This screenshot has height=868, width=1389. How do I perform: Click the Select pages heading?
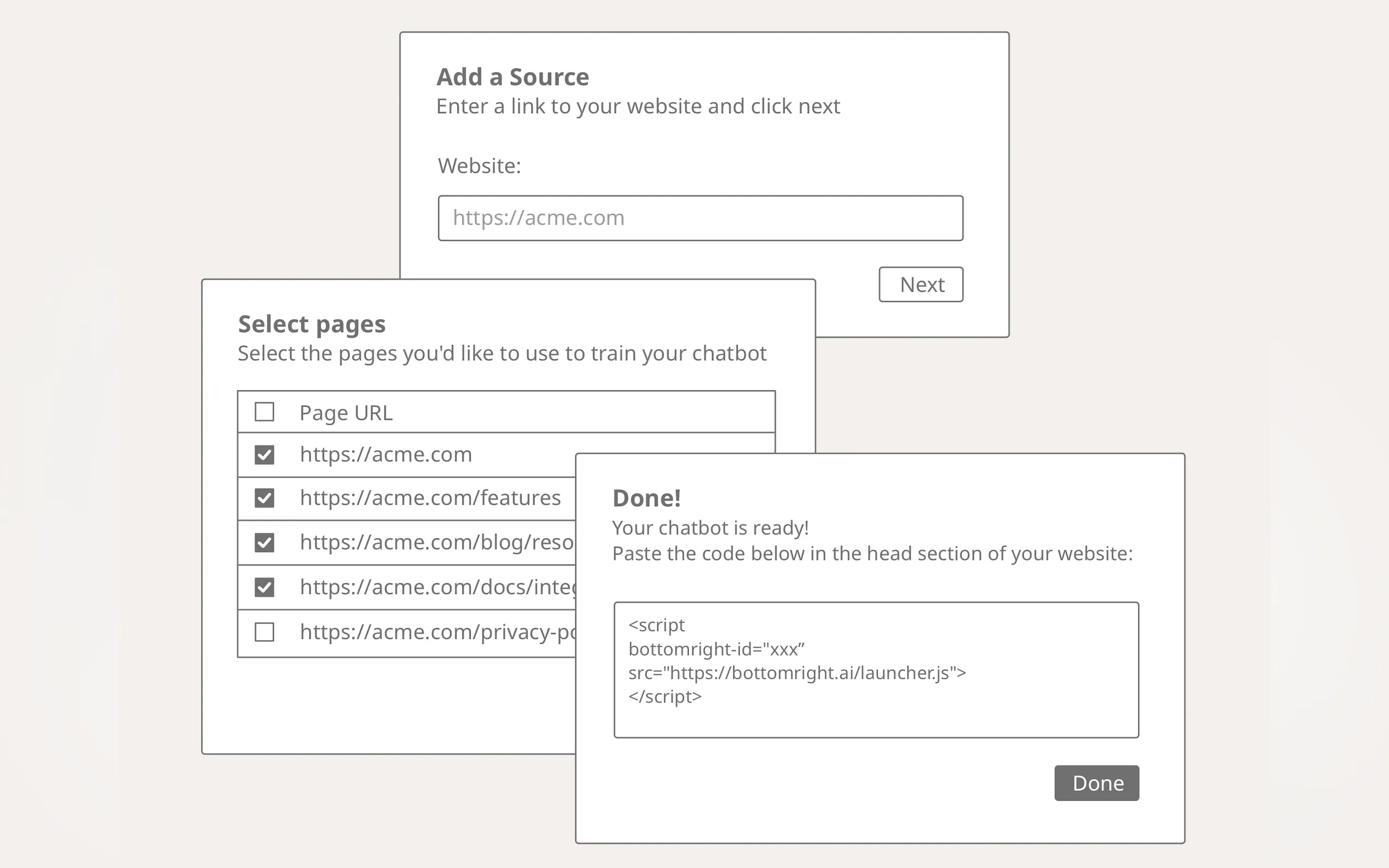pos(311,324)
